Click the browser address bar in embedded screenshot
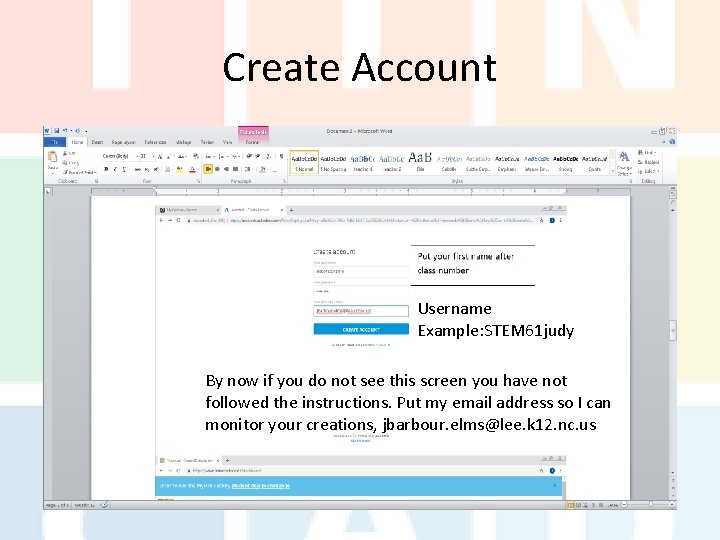Screen dimensions: 720x540 pyautogui.click(x=360, y=220)
